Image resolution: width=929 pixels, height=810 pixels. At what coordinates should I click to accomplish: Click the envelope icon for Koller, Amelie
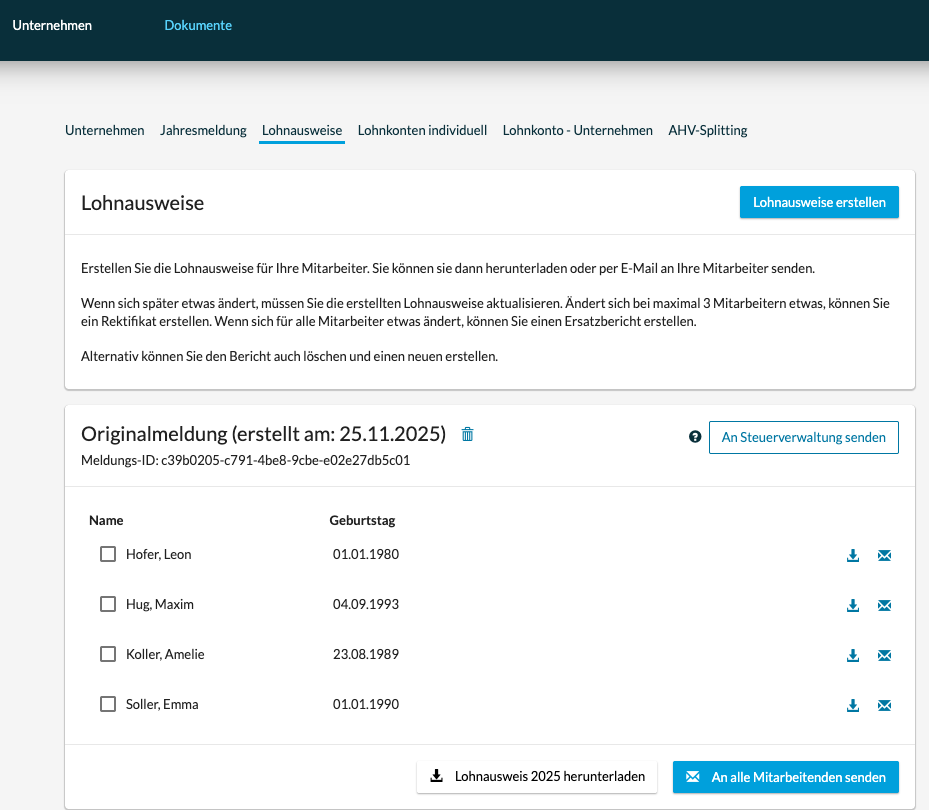click(884, 655)
